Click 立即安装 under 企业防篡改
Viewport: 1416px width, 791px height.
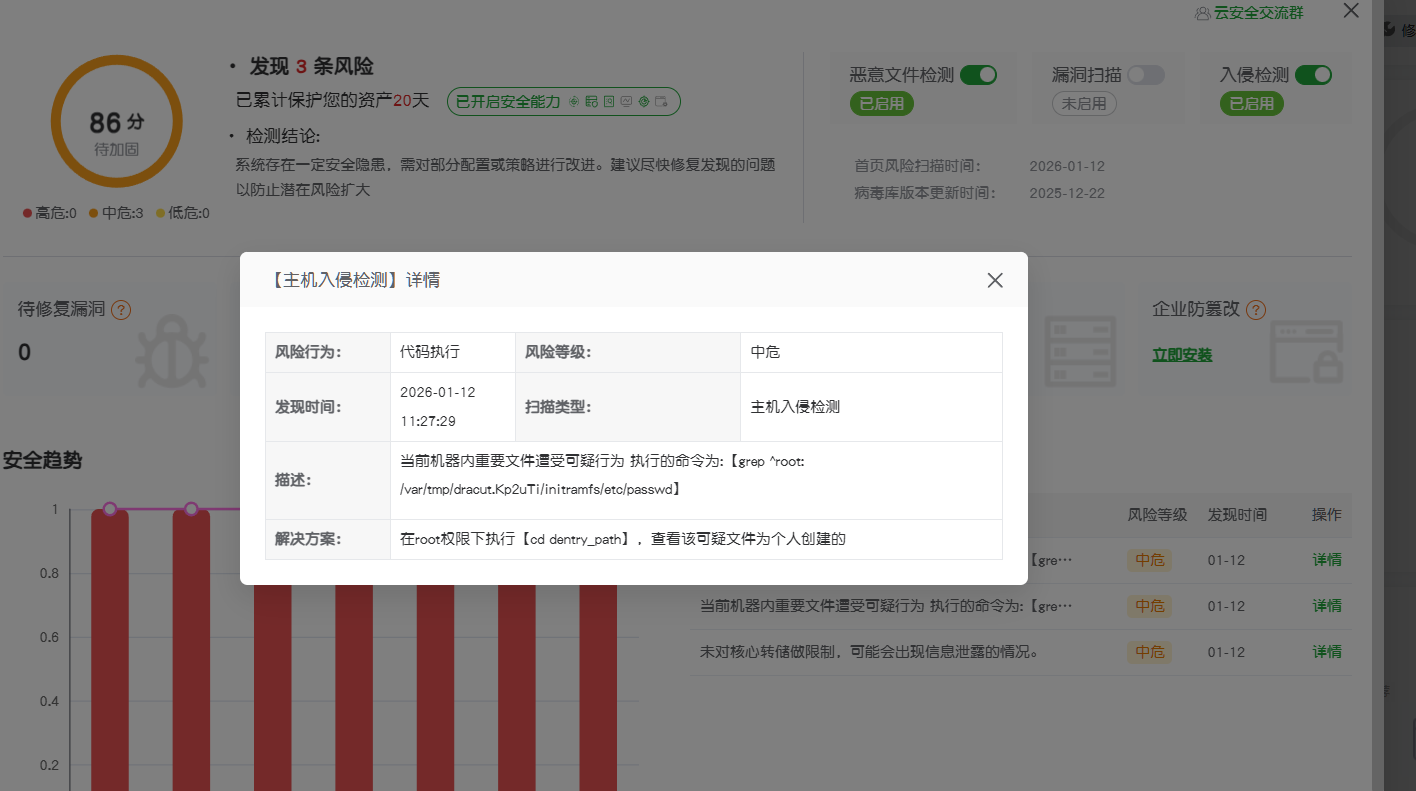1182,354
